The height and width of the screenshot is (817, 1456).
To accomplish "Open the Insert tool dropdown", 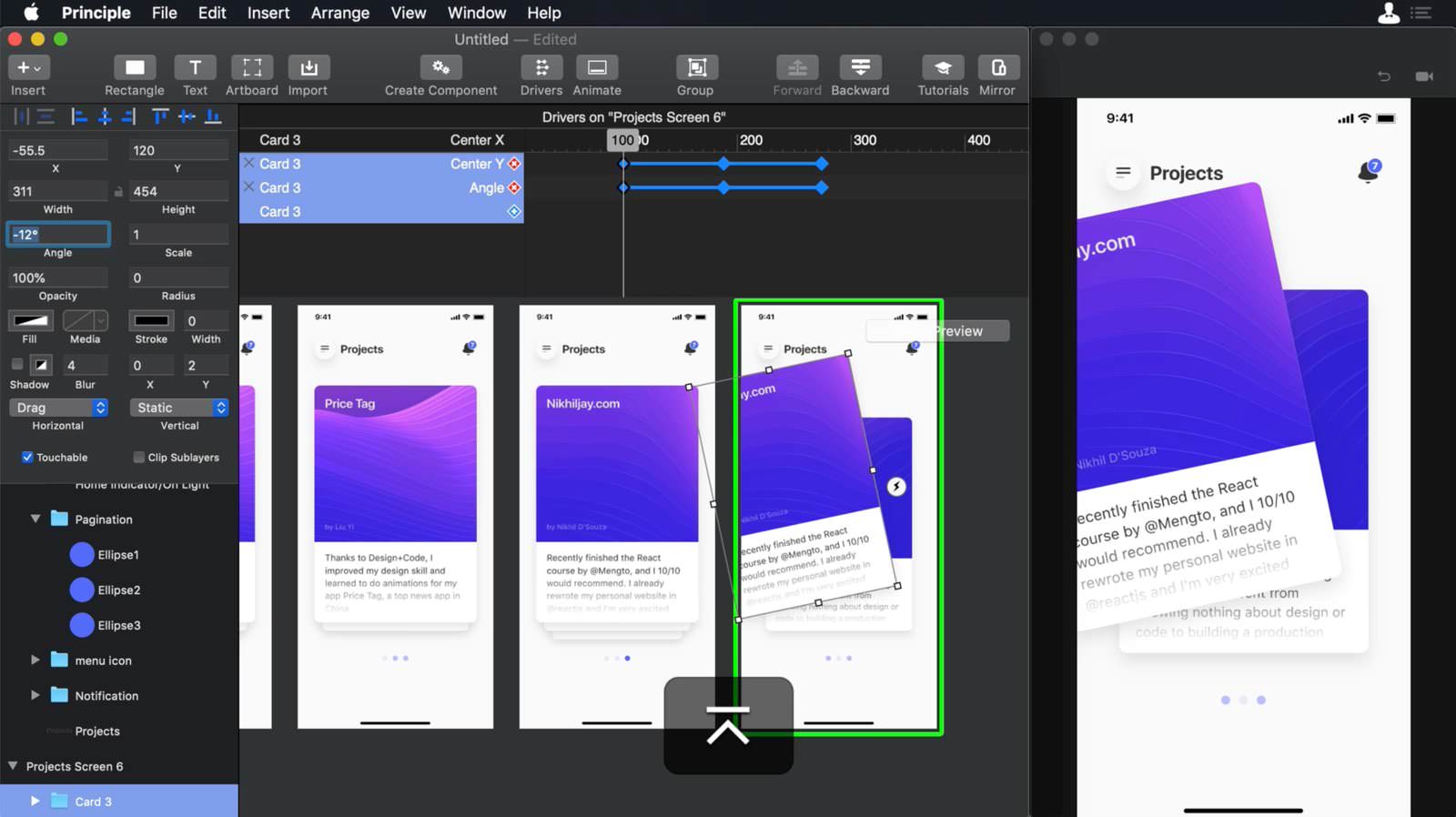I will (x=28, y=68).
